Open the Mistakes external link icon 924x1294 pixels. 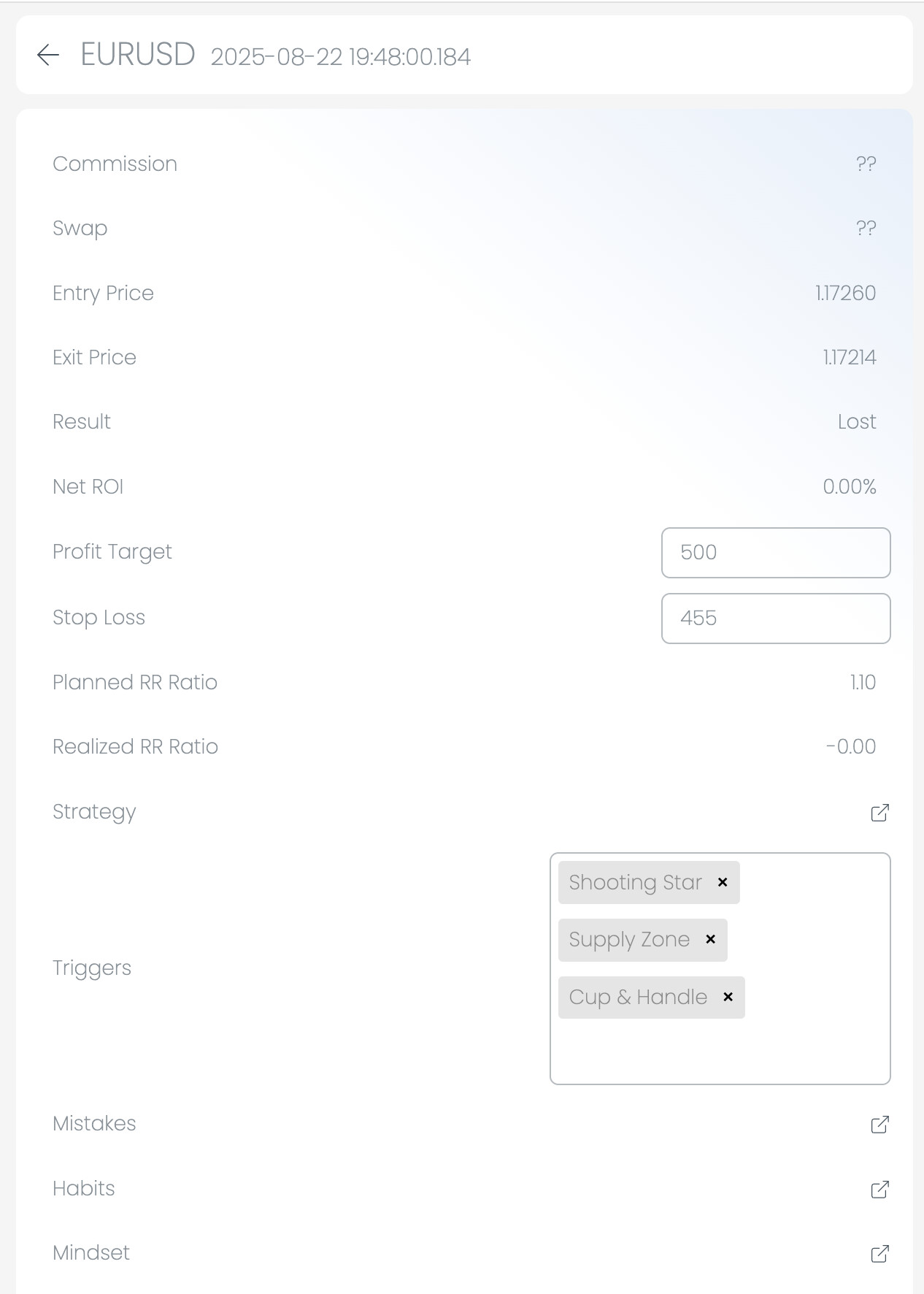(x=879, y=1125)
